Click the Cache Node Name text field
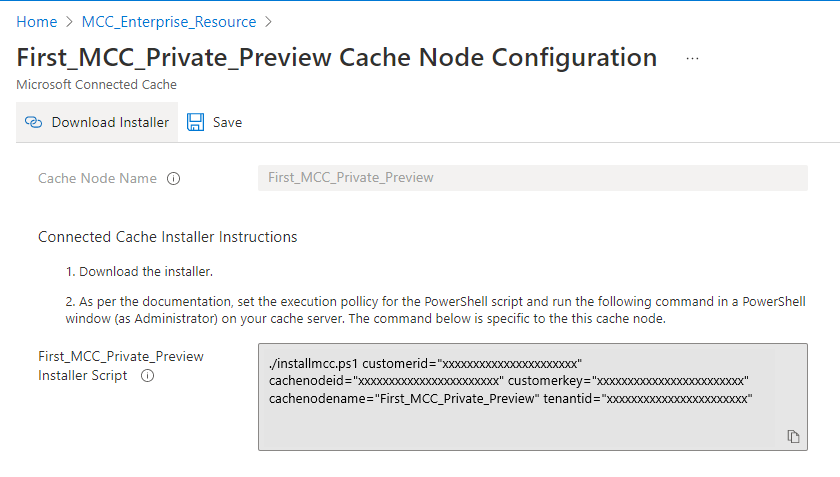Image resolution: width=840 pixels, height=477 pixels. click(532, 178)
